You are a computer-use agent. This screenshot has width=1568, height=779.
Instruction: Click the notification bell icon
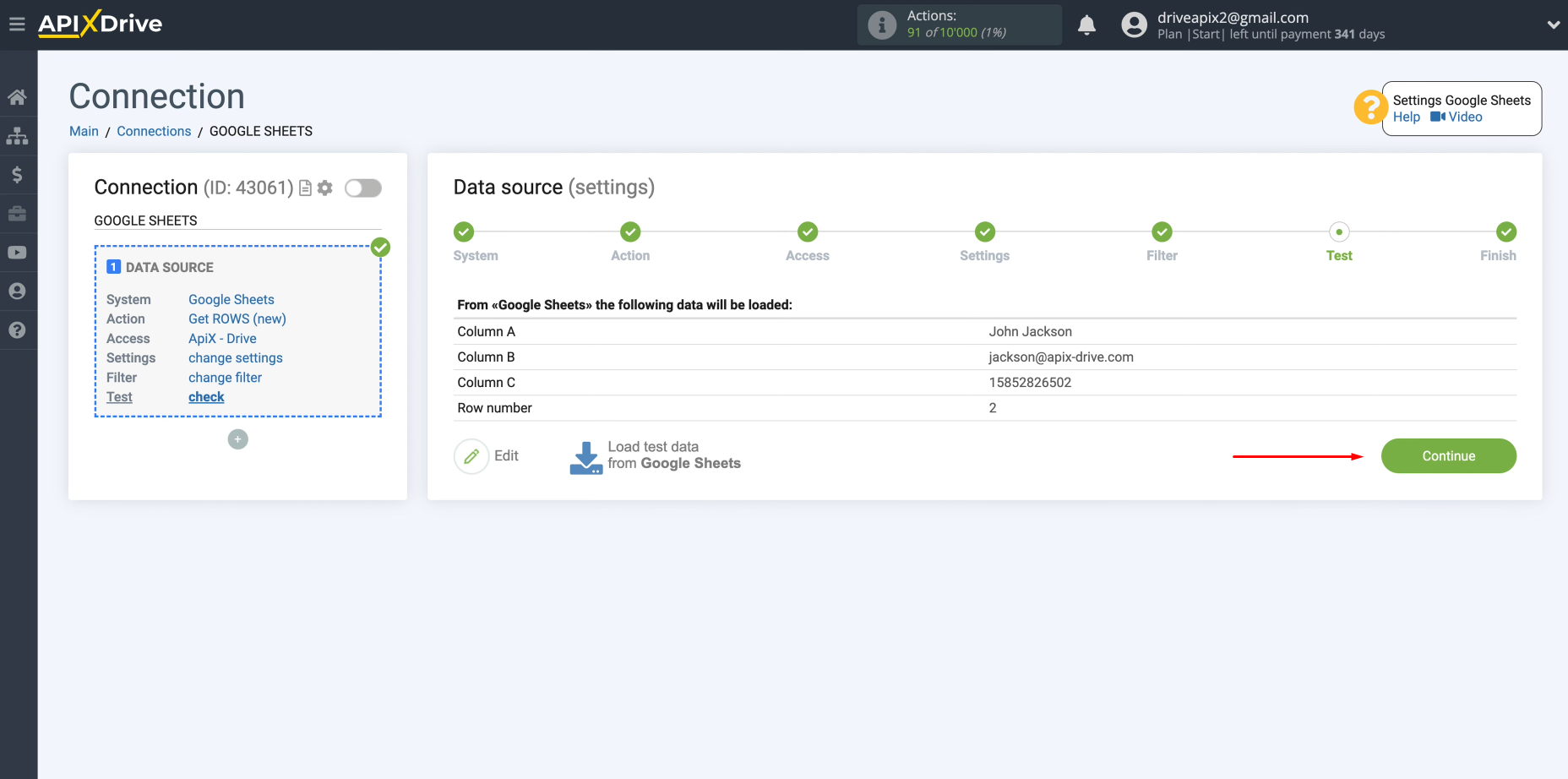(1086, 25)
